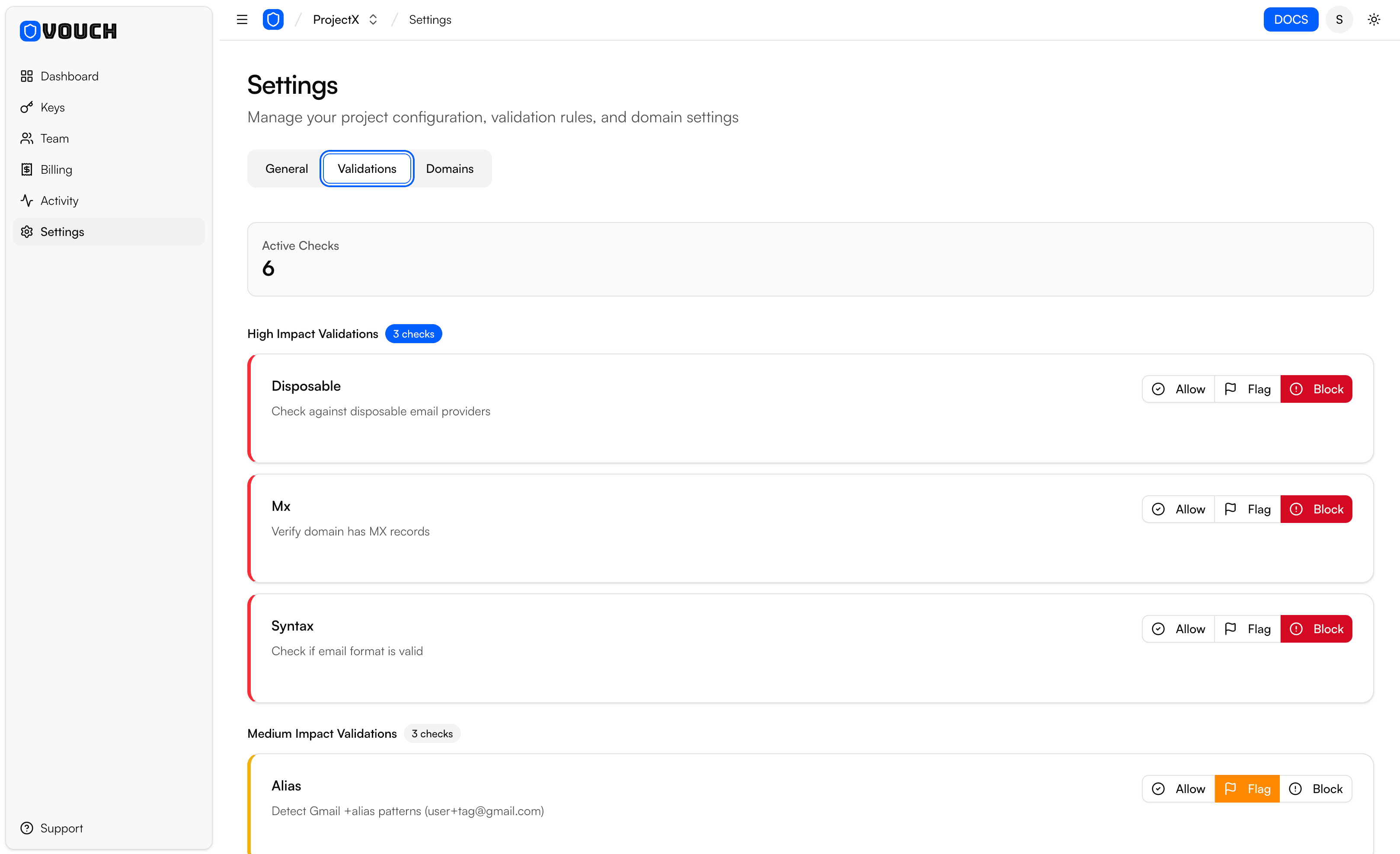Select the Team sidebar icon
Screen dimensions: 1400x854
point(27,138)
